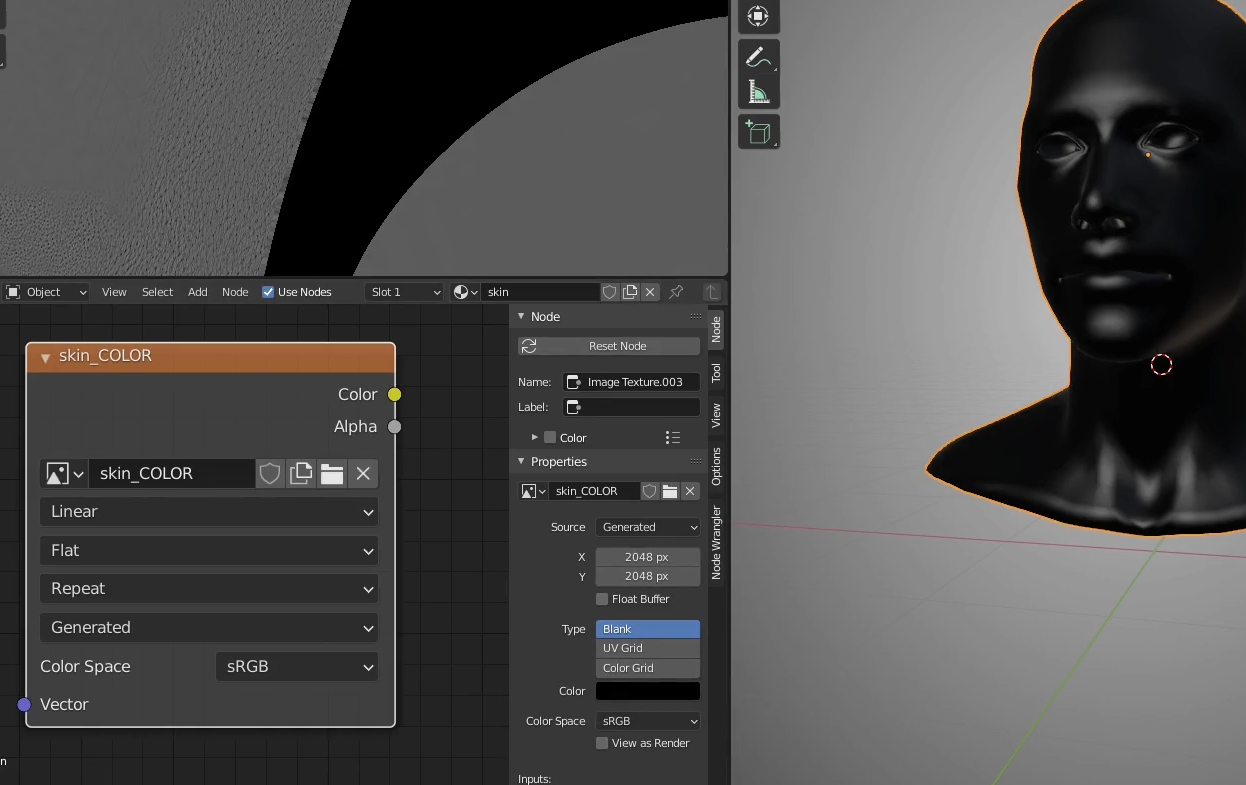
Task: Click the new material duplicate icon in header
Action: (x=630, y=292)
